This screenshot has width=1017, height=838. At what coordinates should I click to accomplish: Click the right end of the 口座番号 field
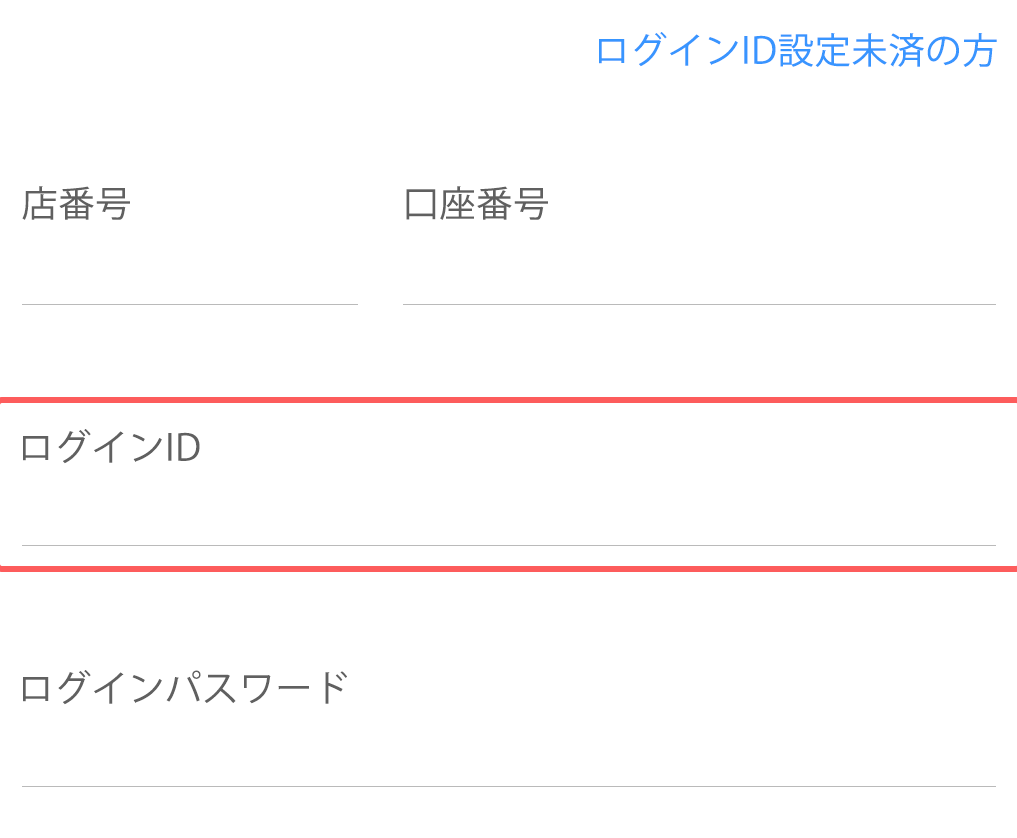click(975, 275)
